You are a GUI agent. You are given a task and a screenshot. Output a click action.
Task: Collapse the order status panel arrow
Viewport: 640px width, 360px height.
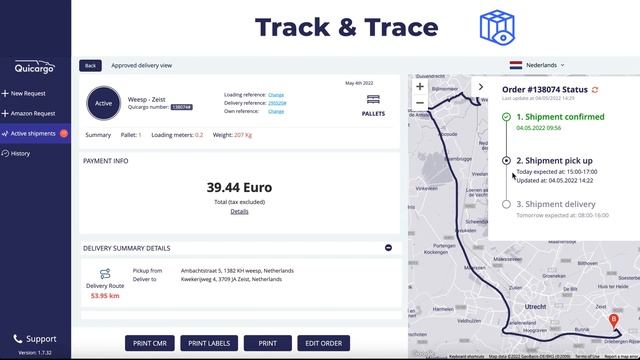coord(480,87)
